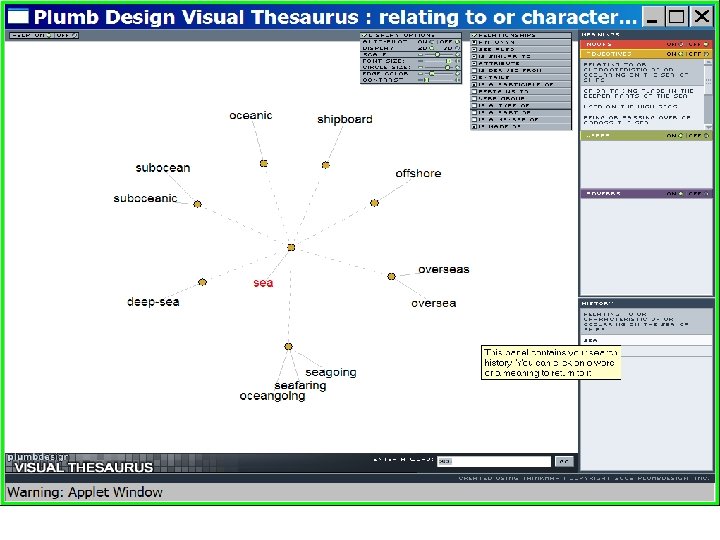Toggle the See Also relationship checkbox
Image resolution: width=720 pixels, height=540 pixels.
pyautogui.click(x=474, y=50)
